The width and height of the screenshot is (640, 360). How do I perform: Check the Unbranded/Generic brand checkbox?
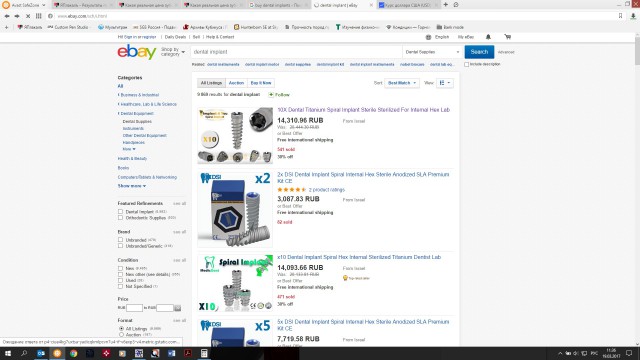(120, 246)
